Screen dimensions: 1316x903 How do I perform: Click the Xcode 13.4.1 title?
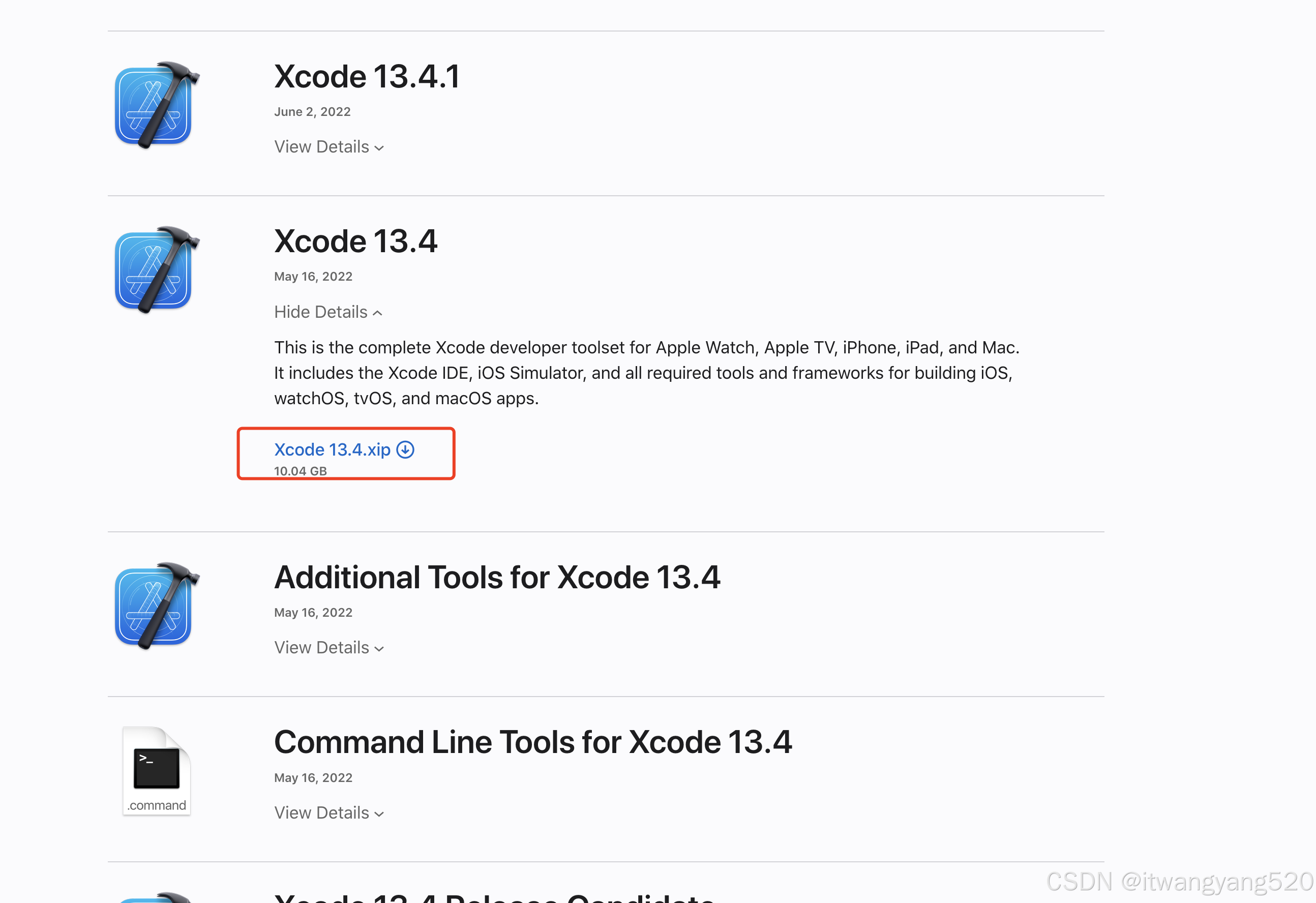coord(367,76)
